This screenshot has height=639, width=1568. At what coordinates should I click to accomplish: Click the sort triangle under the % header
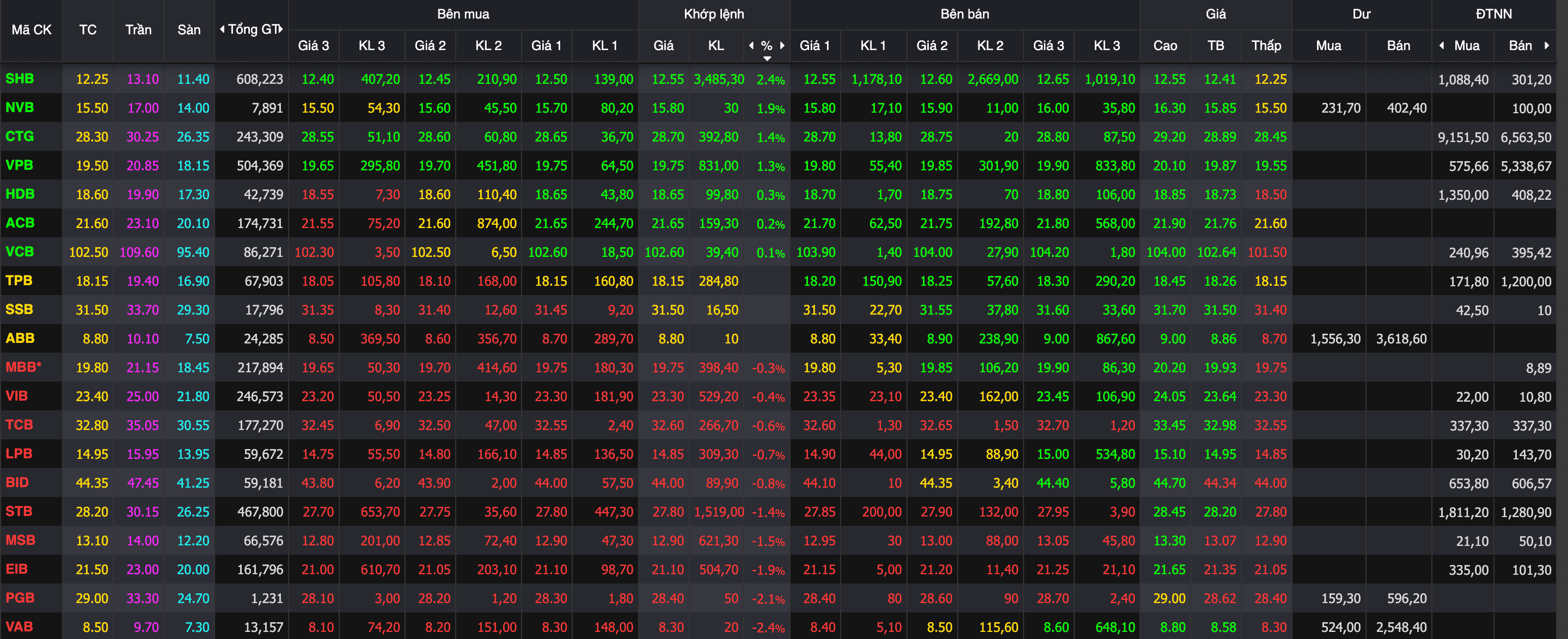767,58
